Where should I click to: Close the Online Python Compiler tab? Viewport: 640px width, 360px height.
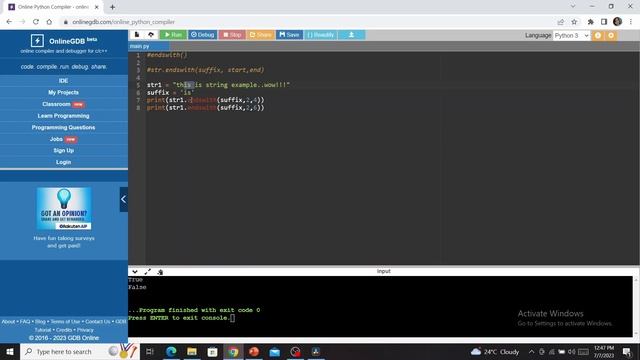(97, 7)
